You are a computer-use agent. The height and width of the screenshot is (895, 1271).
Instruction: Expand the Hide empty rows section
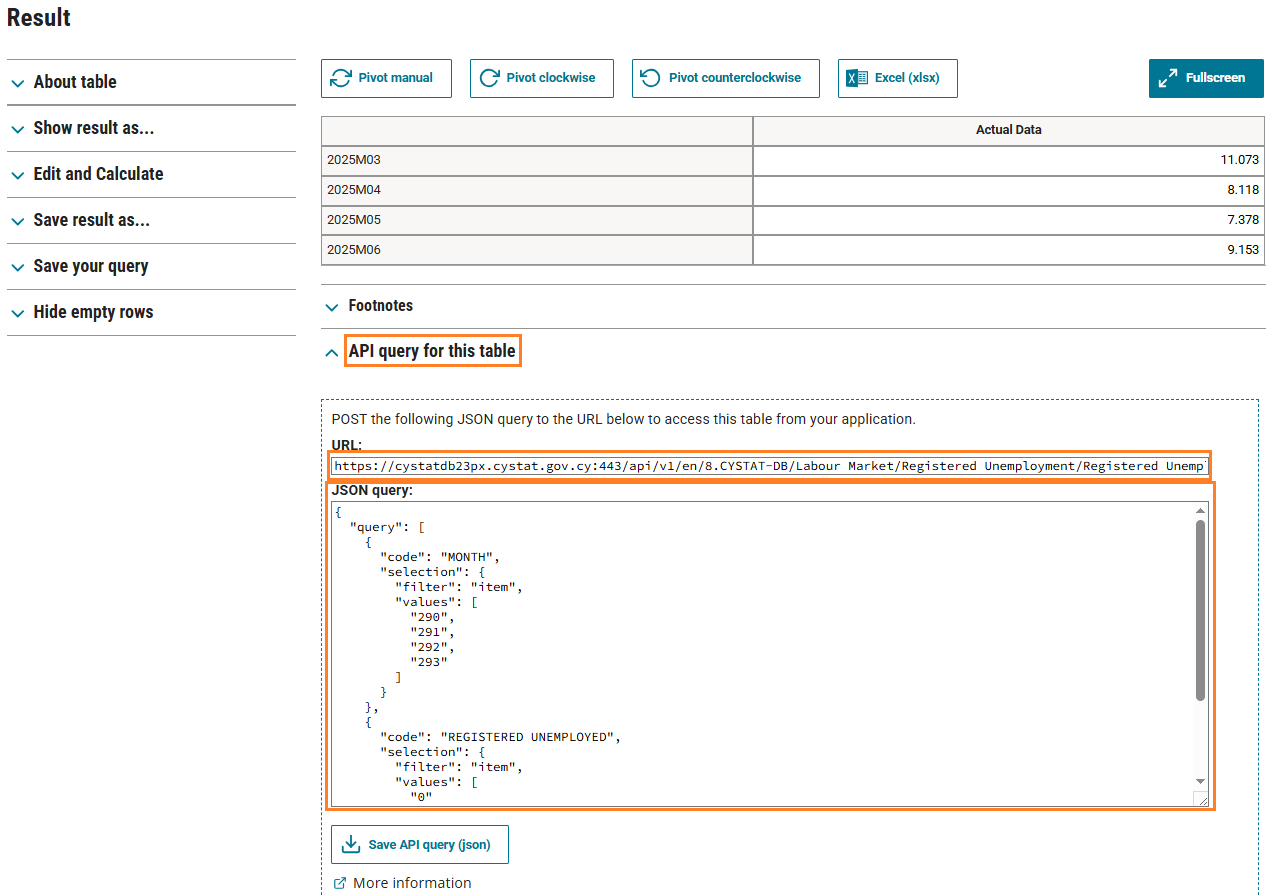point(93,312)
